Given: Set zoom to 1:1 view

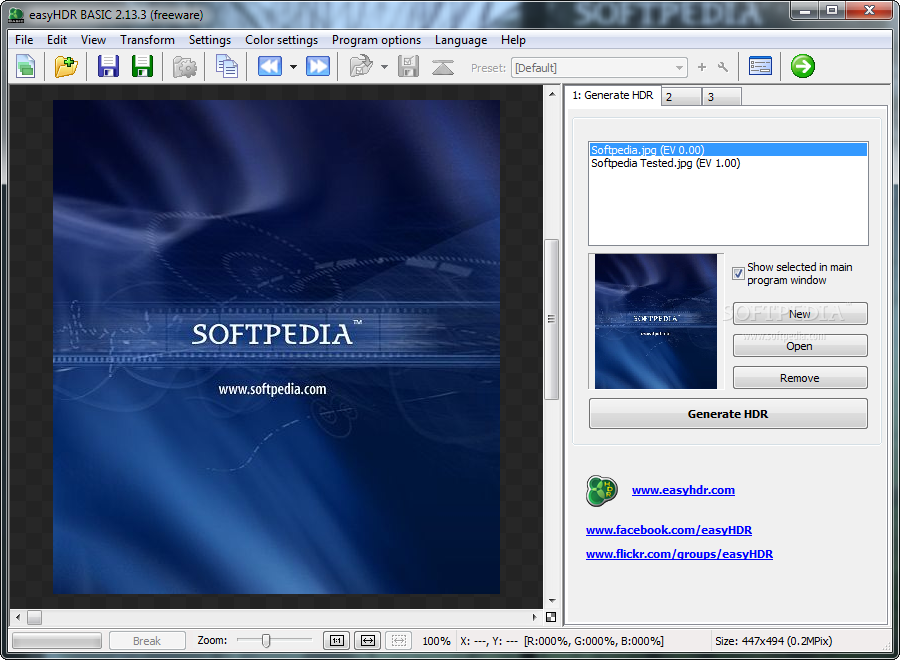Looking at the screenshot, I should [x=337, y=640].
